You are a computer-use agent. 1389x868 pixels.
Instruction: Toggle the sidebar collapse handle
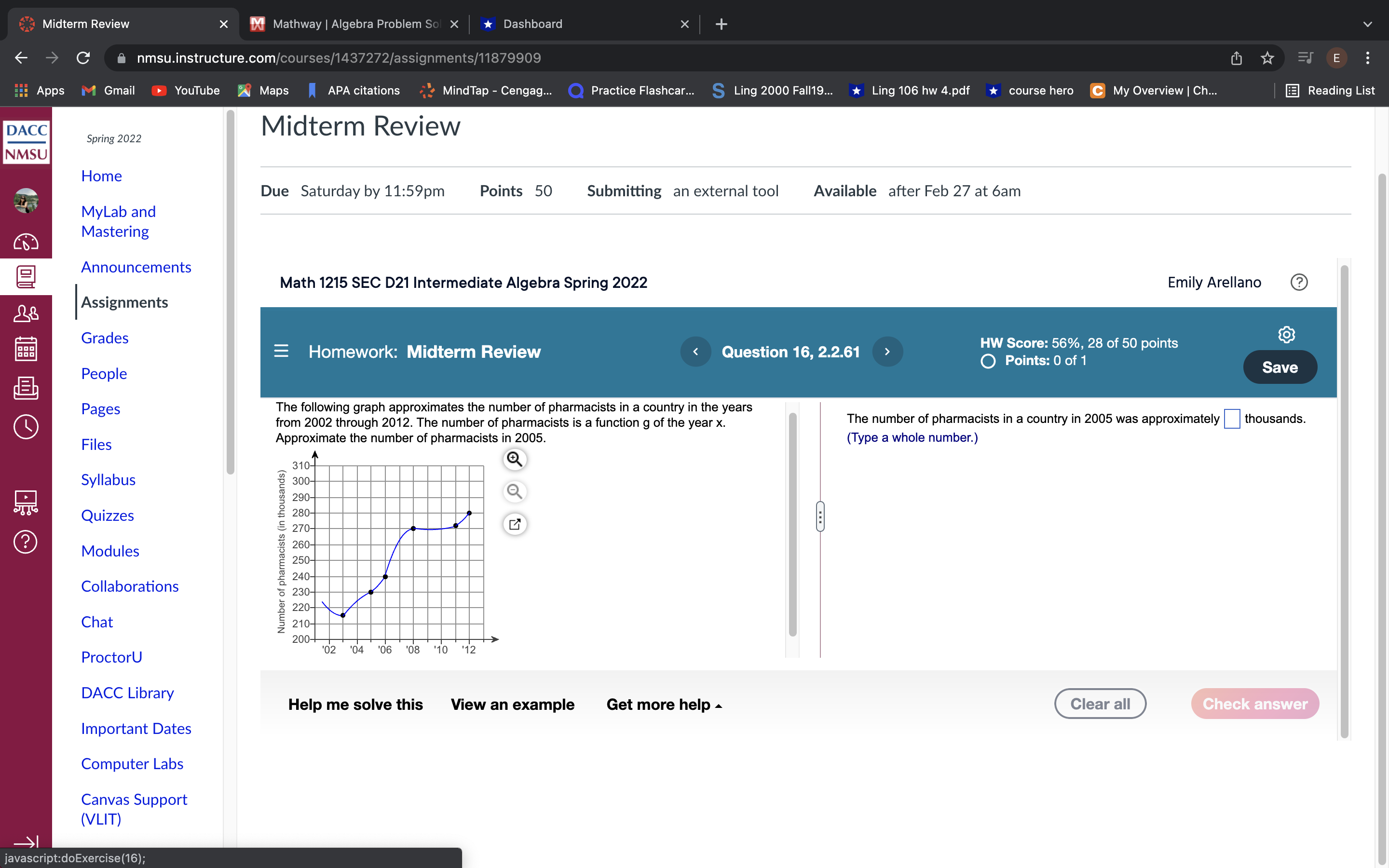(819, 516)
